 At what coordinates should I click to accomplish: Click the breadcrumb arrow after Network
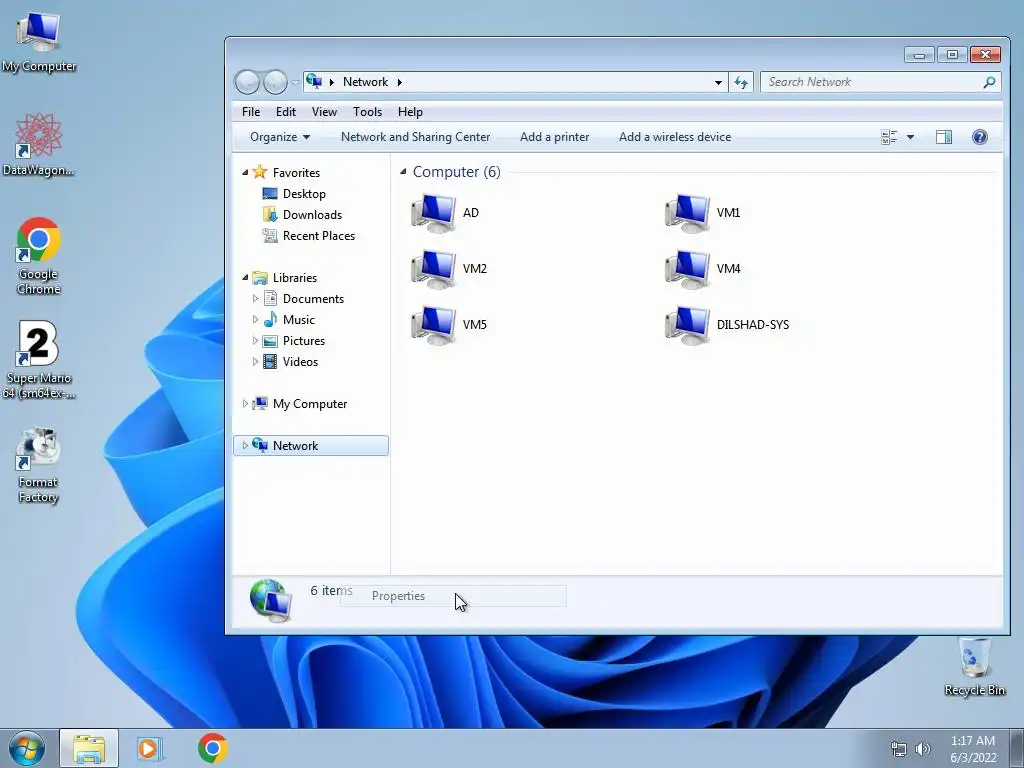point(400,82)
